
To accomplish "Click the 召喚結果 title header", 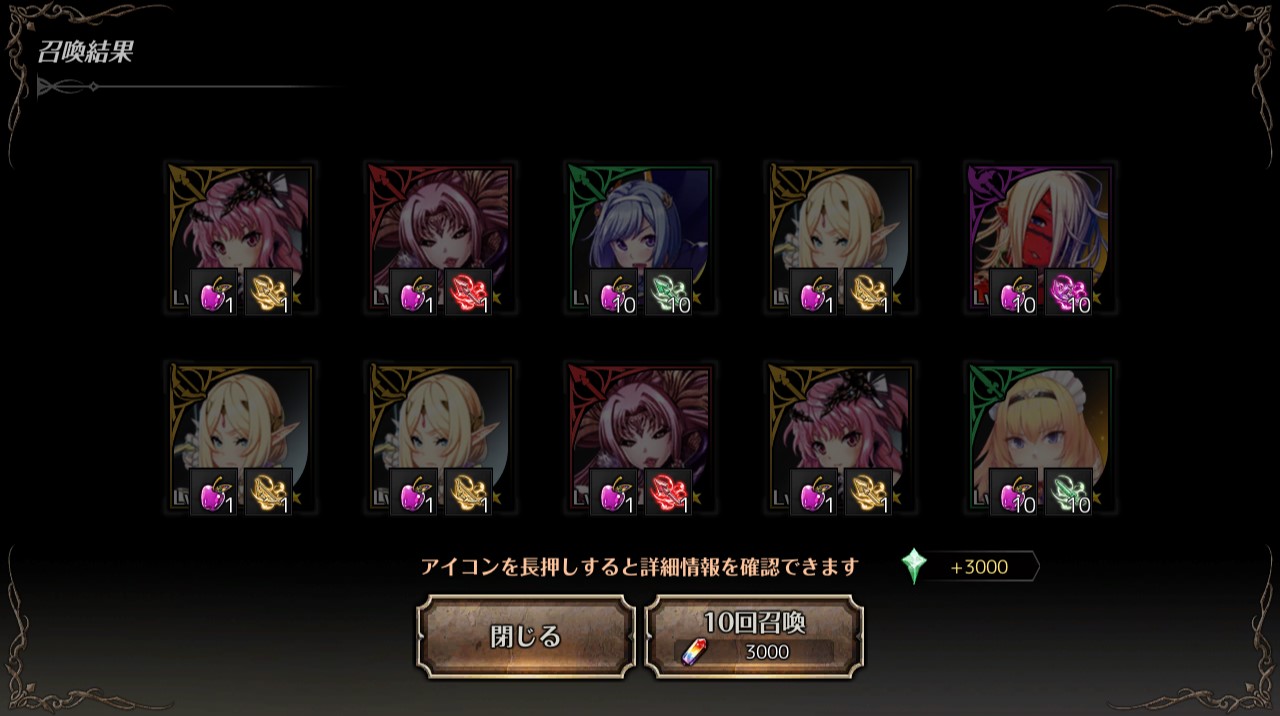I will [85, 52].
